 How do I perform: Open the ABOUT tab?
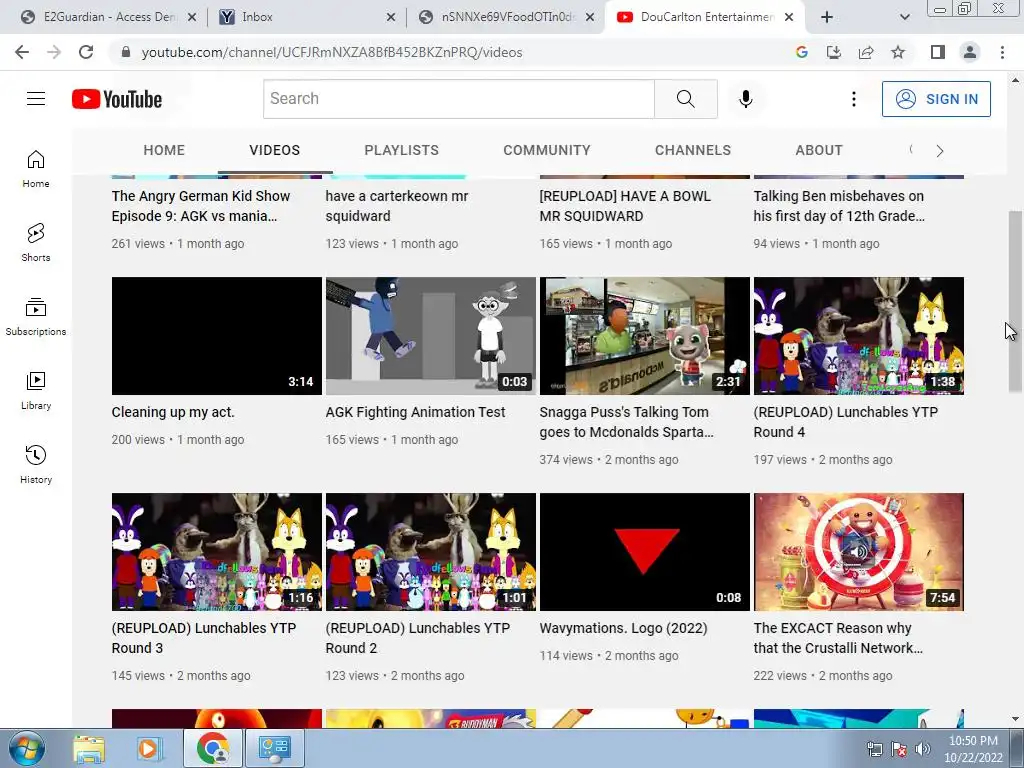(819, 150)
